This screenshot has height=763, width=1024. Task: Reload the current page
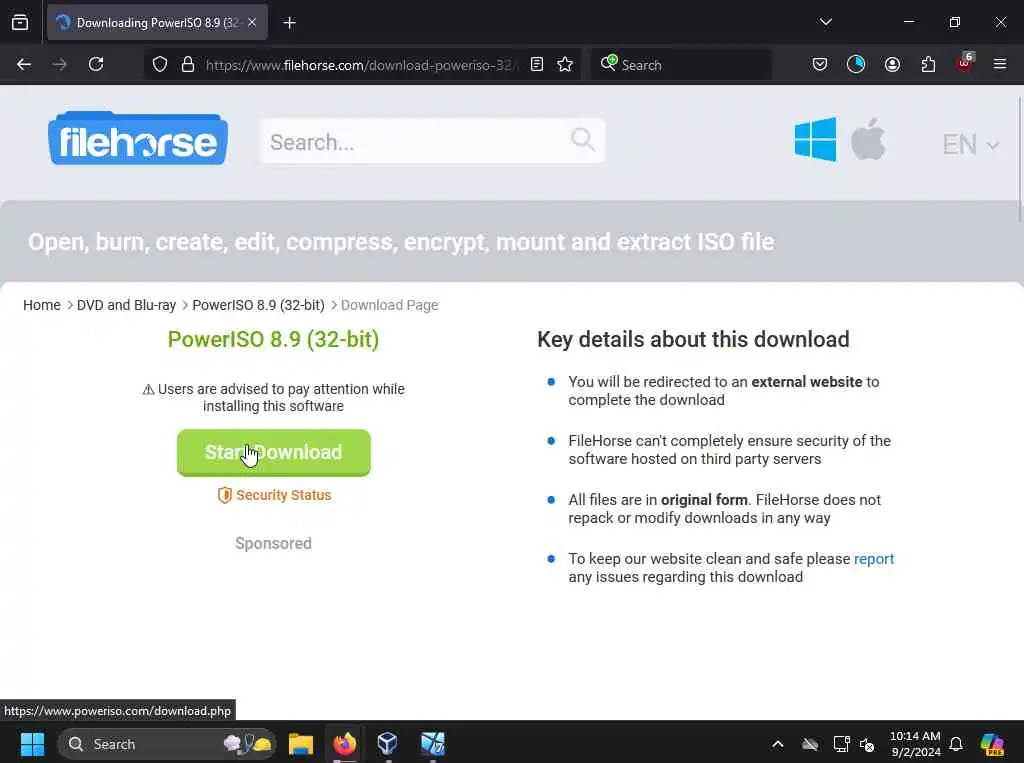pyautogui.click(x=96, y=65)
